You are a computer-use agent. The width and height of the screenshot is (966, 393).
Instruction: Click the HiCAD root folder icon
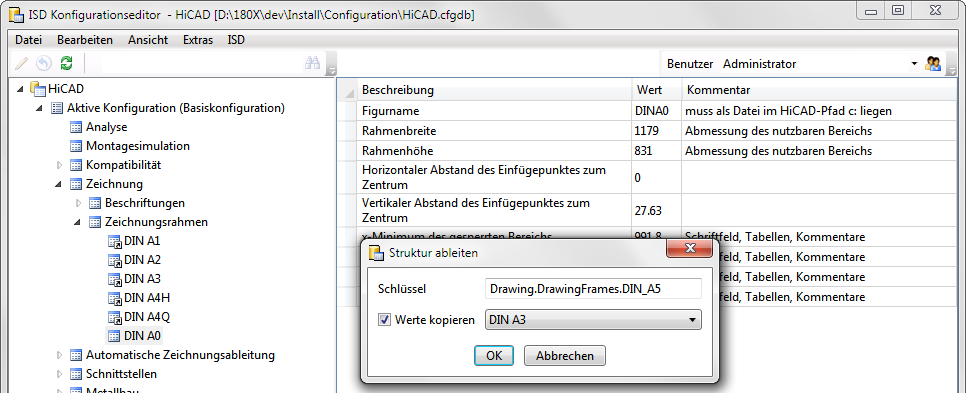(x=38, y=89)
